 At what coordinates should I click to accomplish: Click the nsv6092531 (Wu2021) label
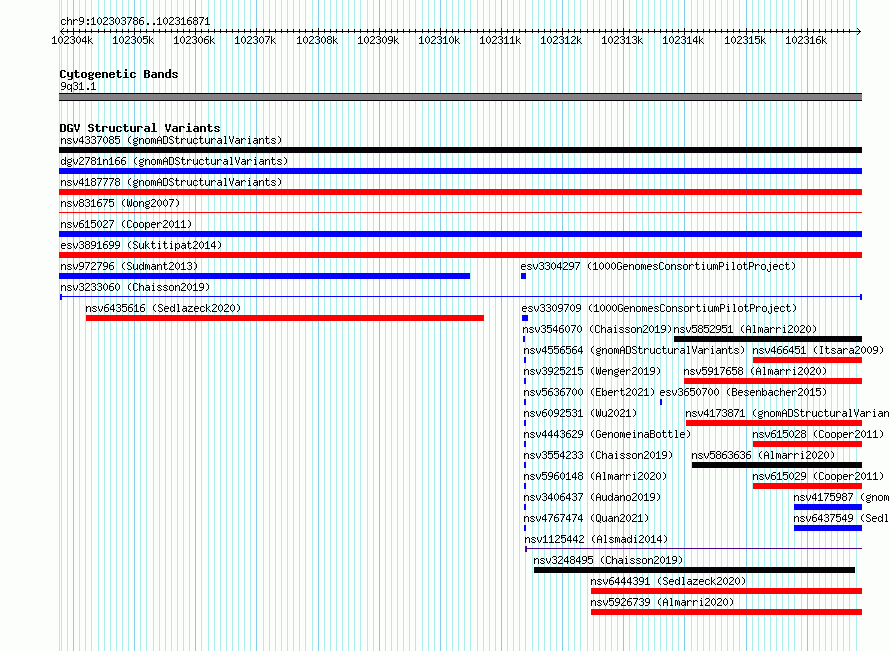click(x=580, y=413)
